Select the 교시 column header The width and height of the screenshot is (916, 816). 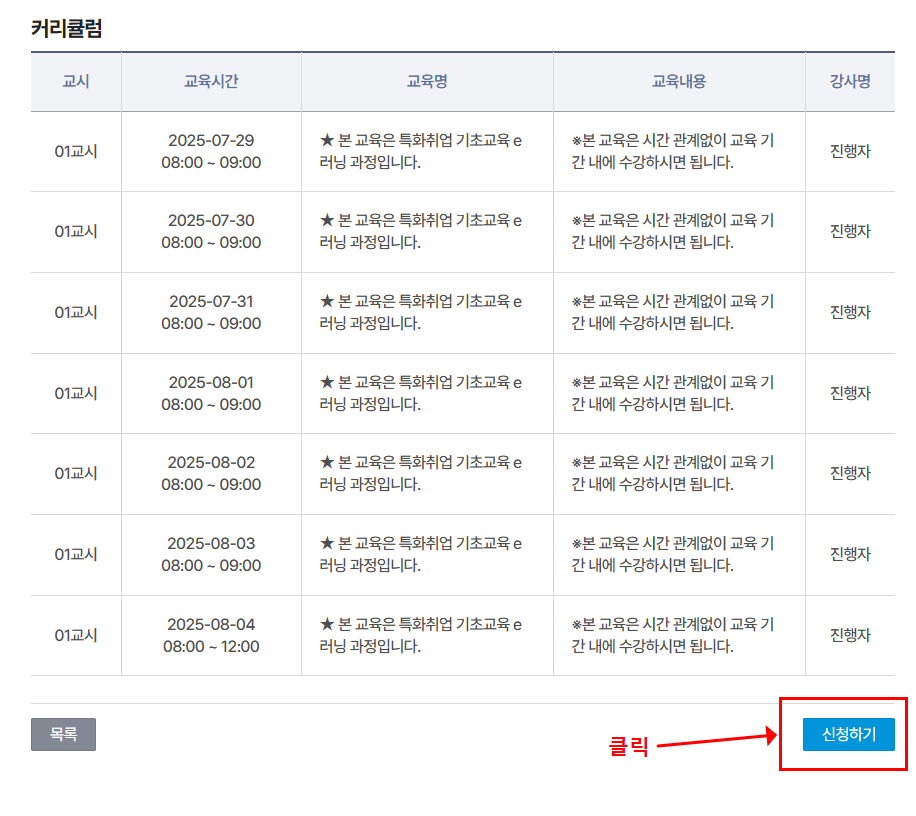75,82
